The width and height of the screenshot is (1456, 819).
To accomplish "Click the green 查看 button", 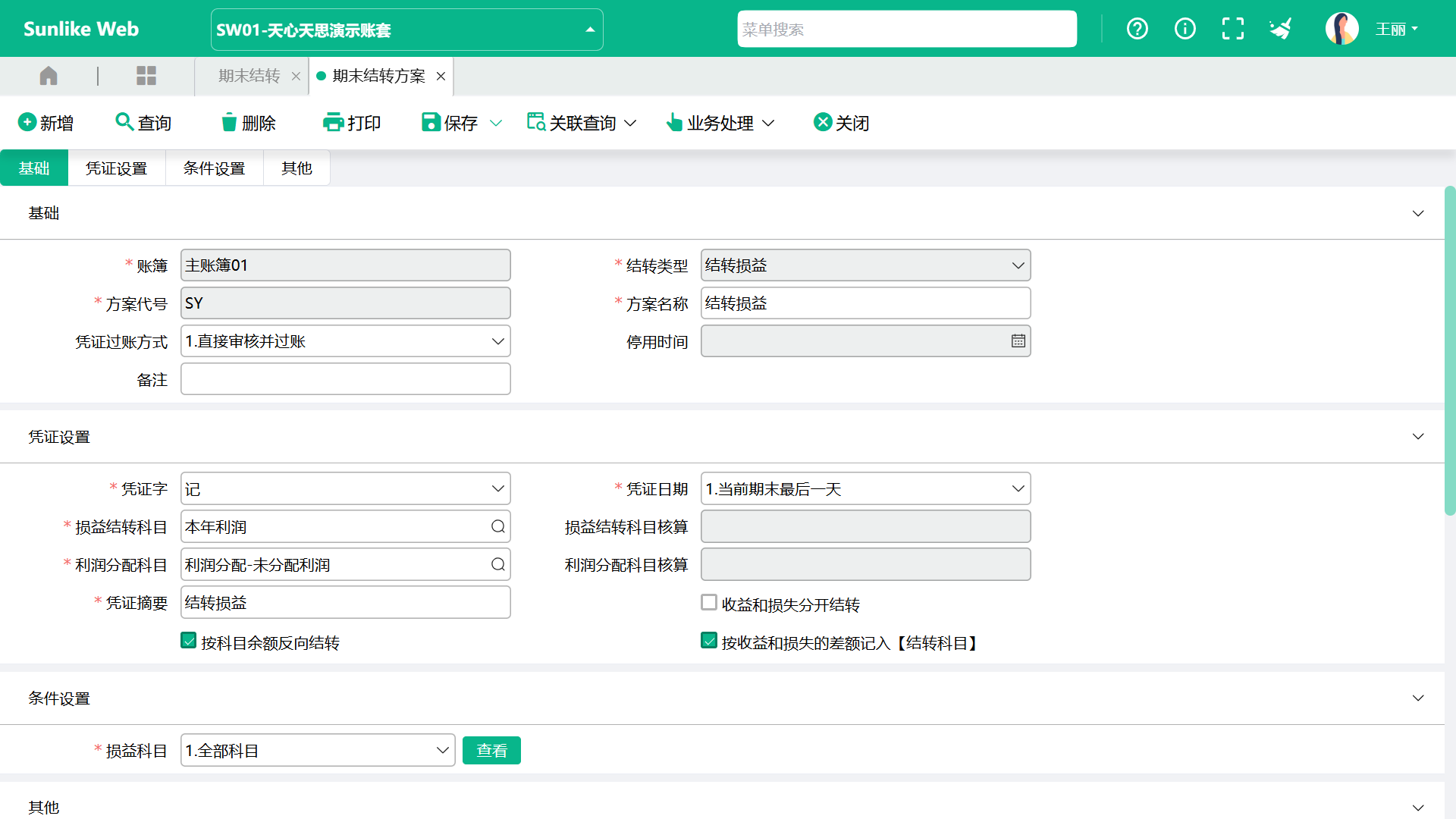I will coord(491,751).
